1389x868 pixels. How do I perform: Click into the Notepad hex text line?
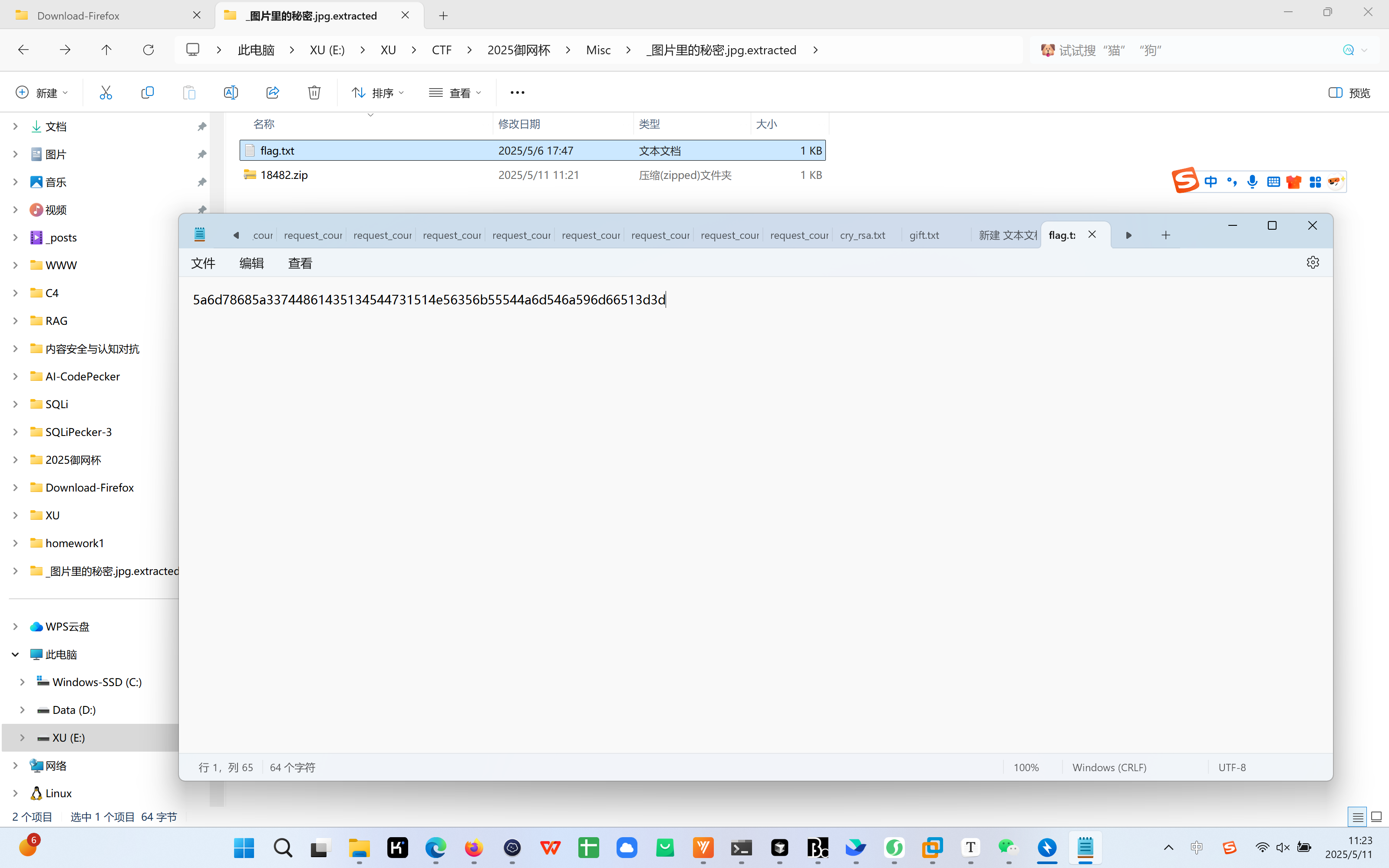coord(429,300)
